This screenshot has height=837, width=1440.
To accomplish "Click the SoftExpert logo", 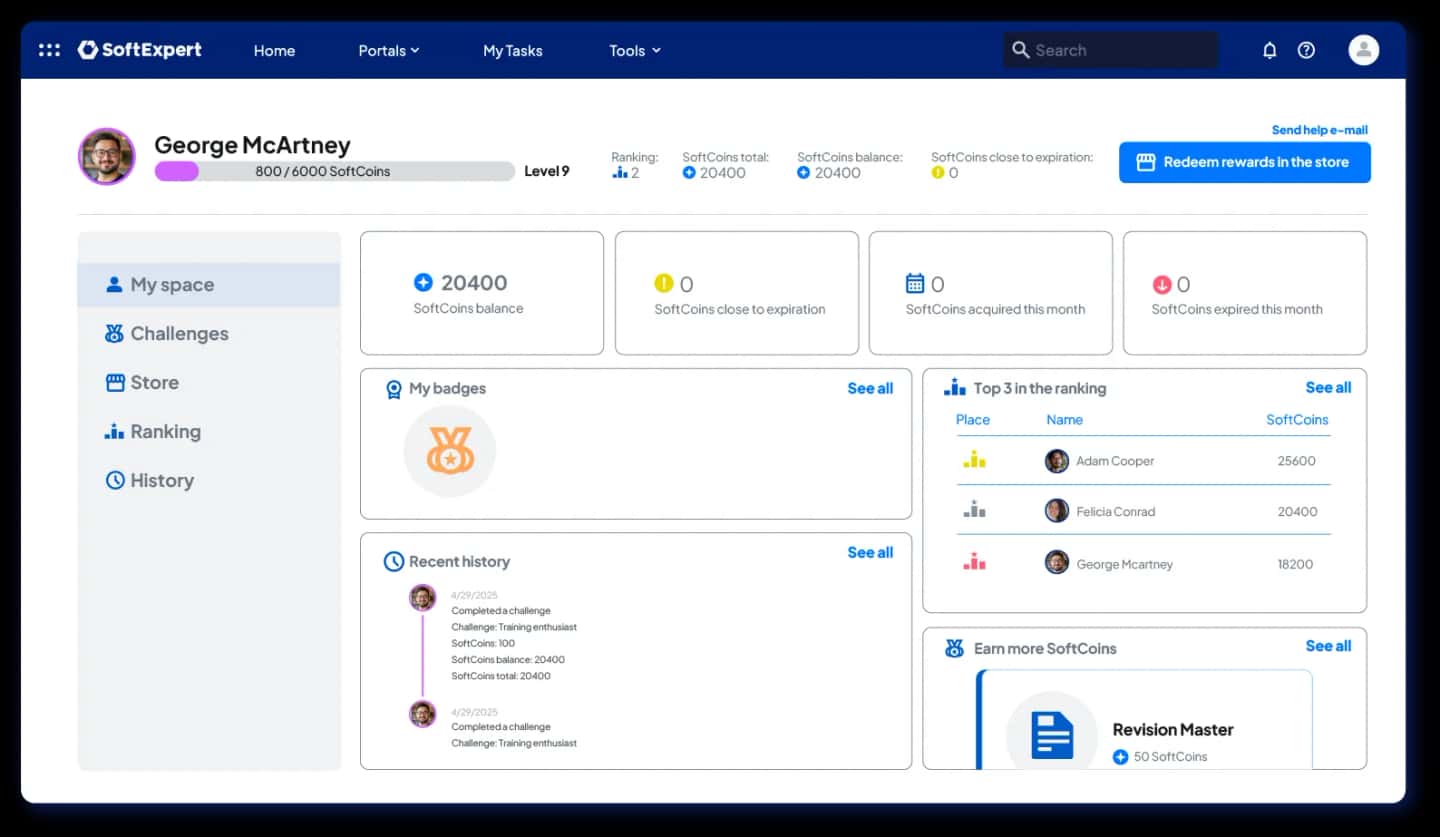I will [x=140, y=50].
